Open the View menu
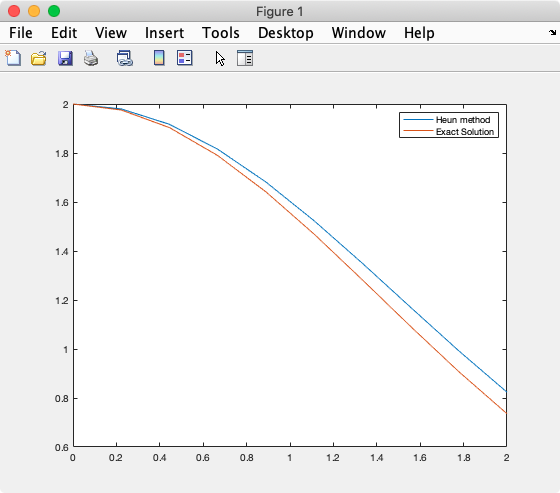Screen dimensions: 560x493 111,33
